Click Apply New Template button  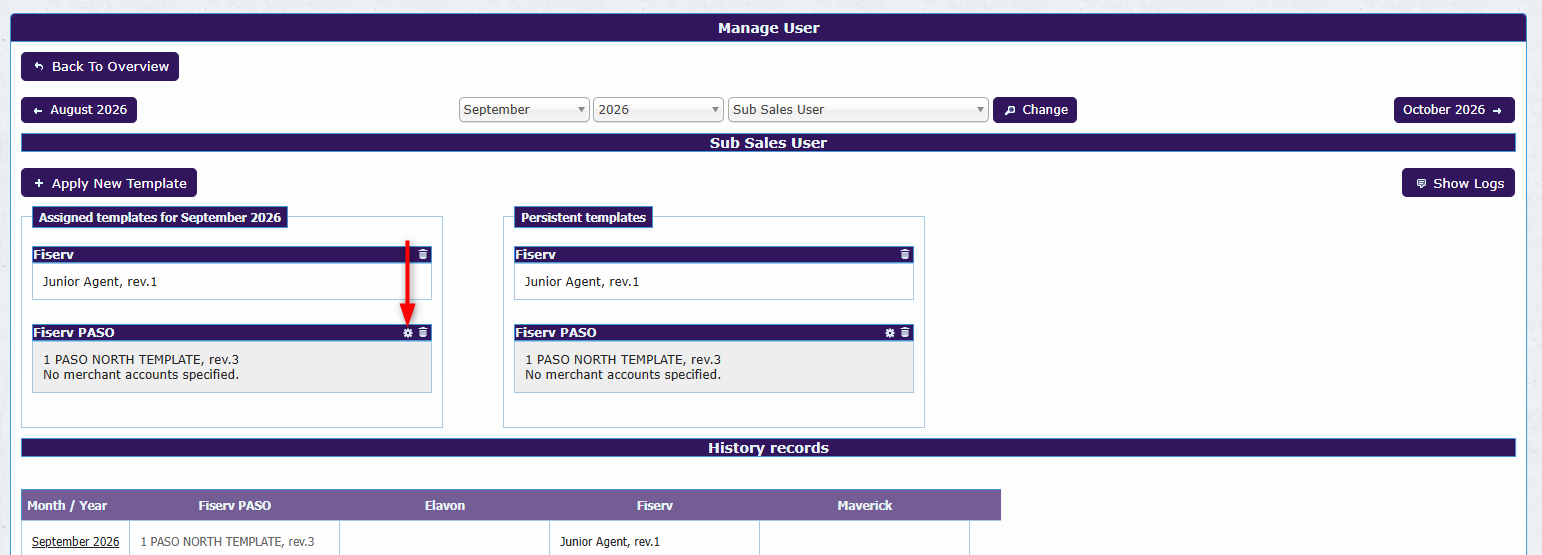109,183
